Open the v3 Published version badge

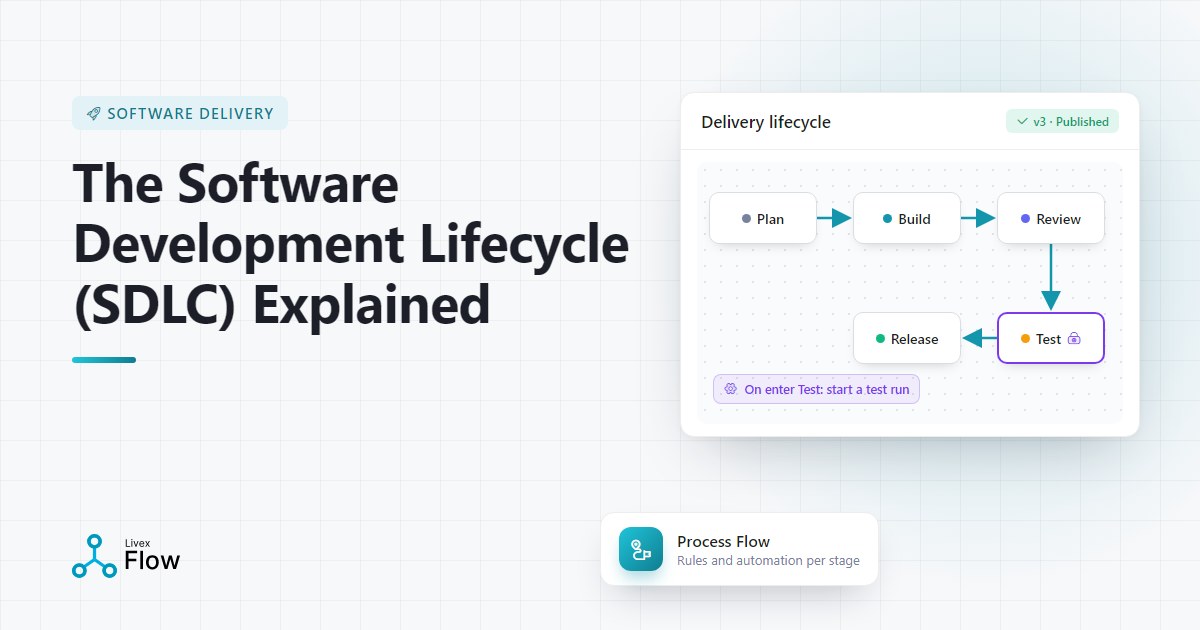[1062, 122]
